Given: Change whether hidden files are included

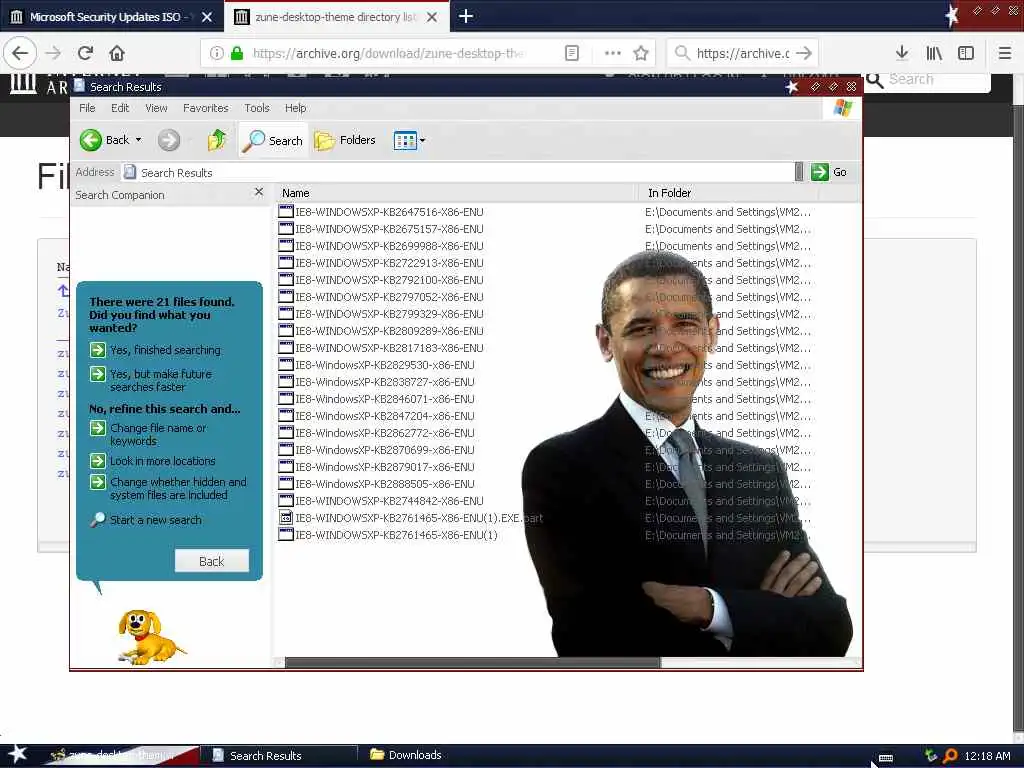Looking at the screenshot, I should point(169,488).
